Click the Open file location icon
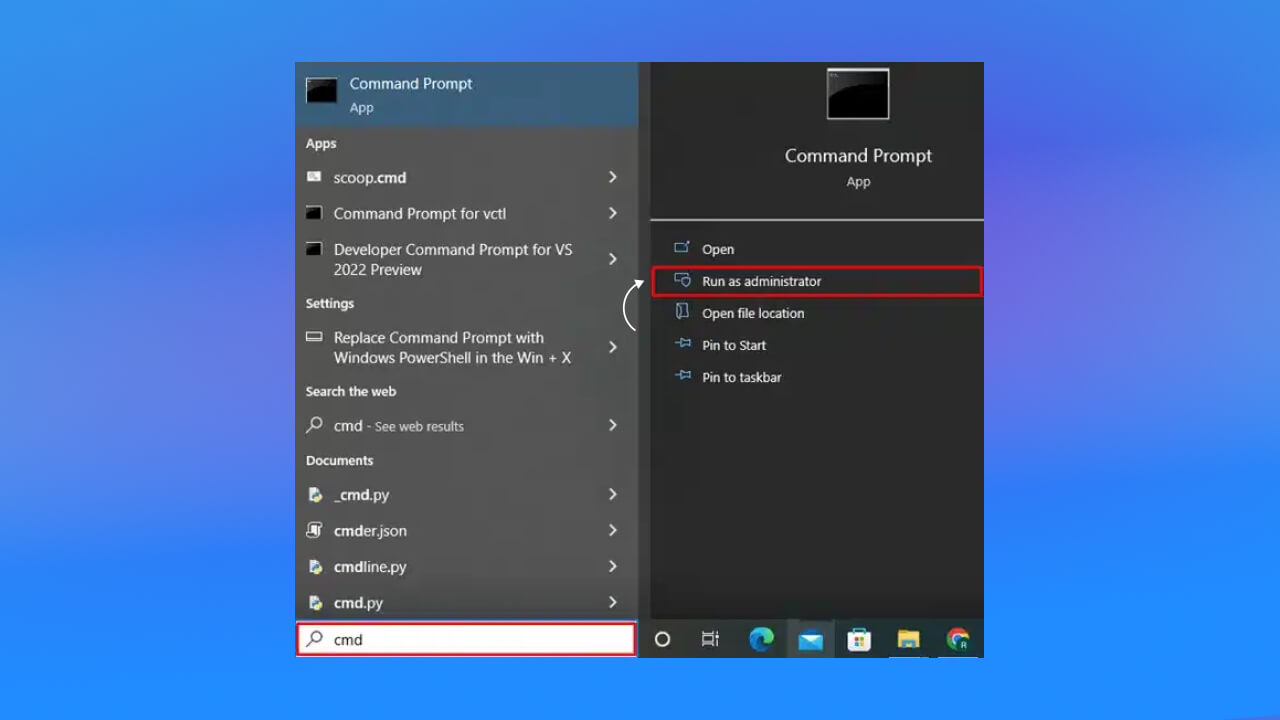1280x720 pixels. [682, 312]
